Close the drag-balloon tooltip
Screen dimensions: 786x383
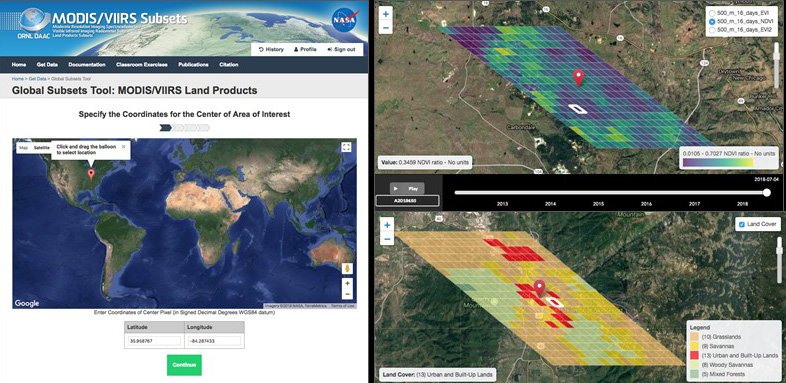(123, 146)
